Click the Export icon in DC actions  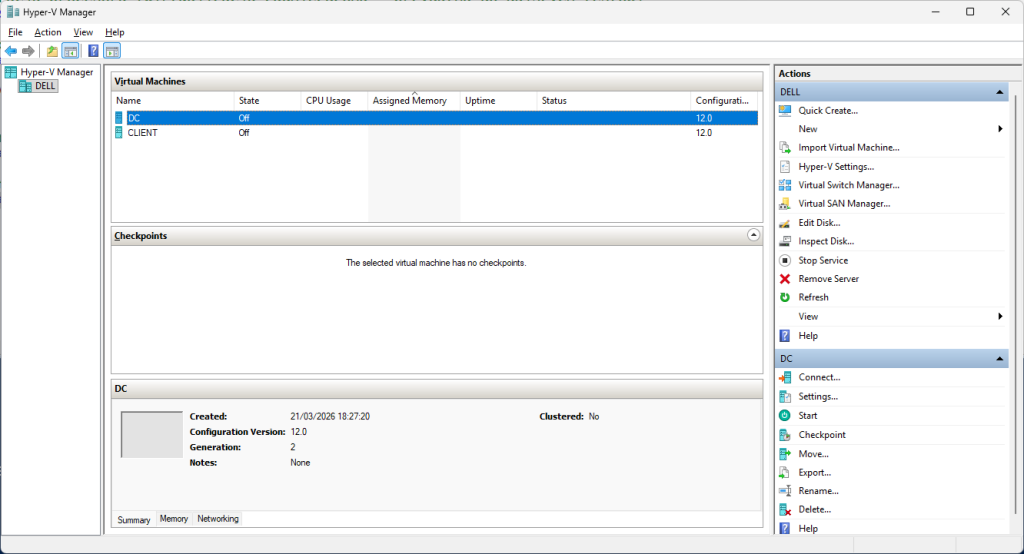785,472
